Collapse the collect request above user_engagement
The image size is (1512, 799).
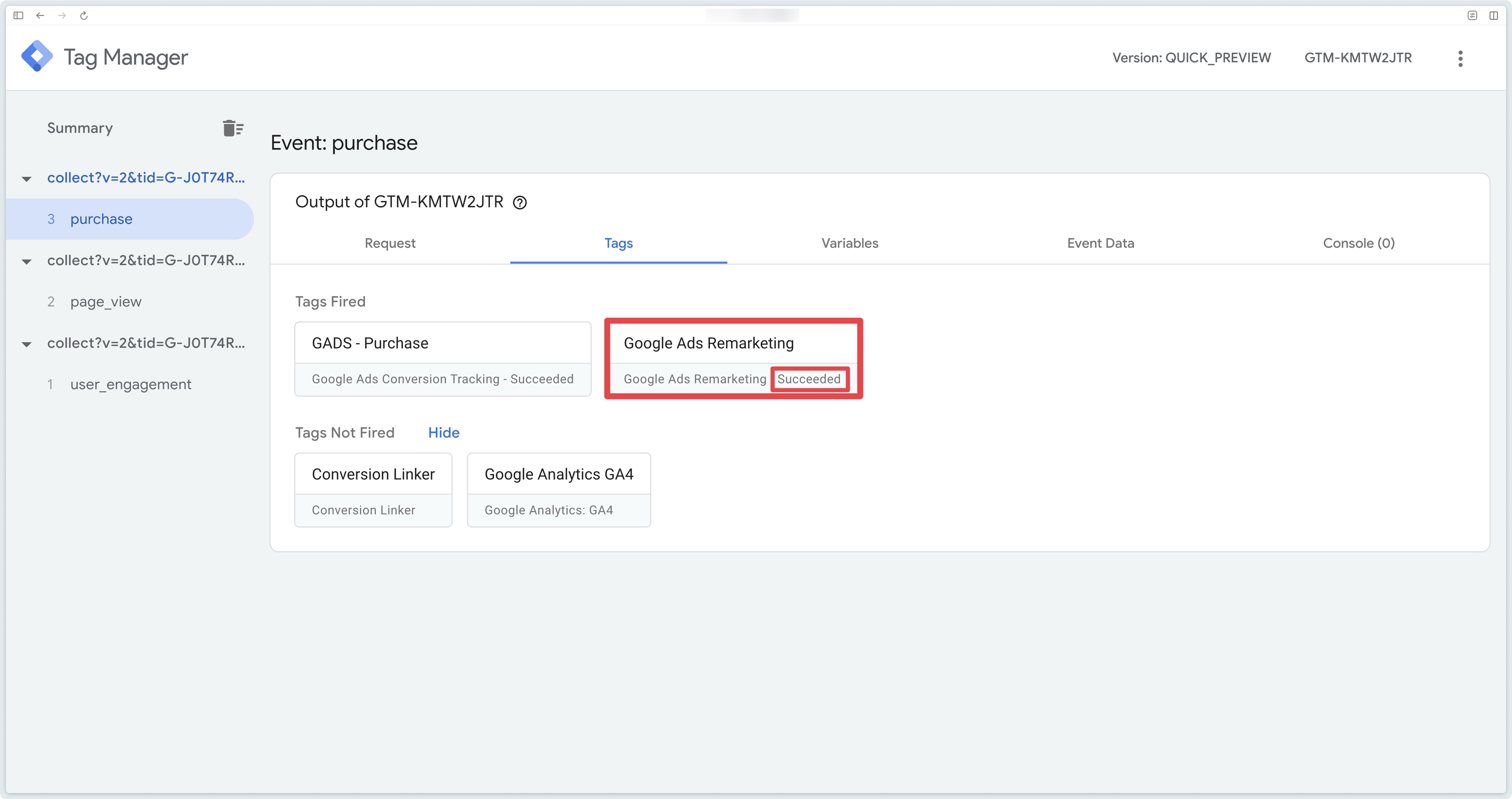(26, 344)
